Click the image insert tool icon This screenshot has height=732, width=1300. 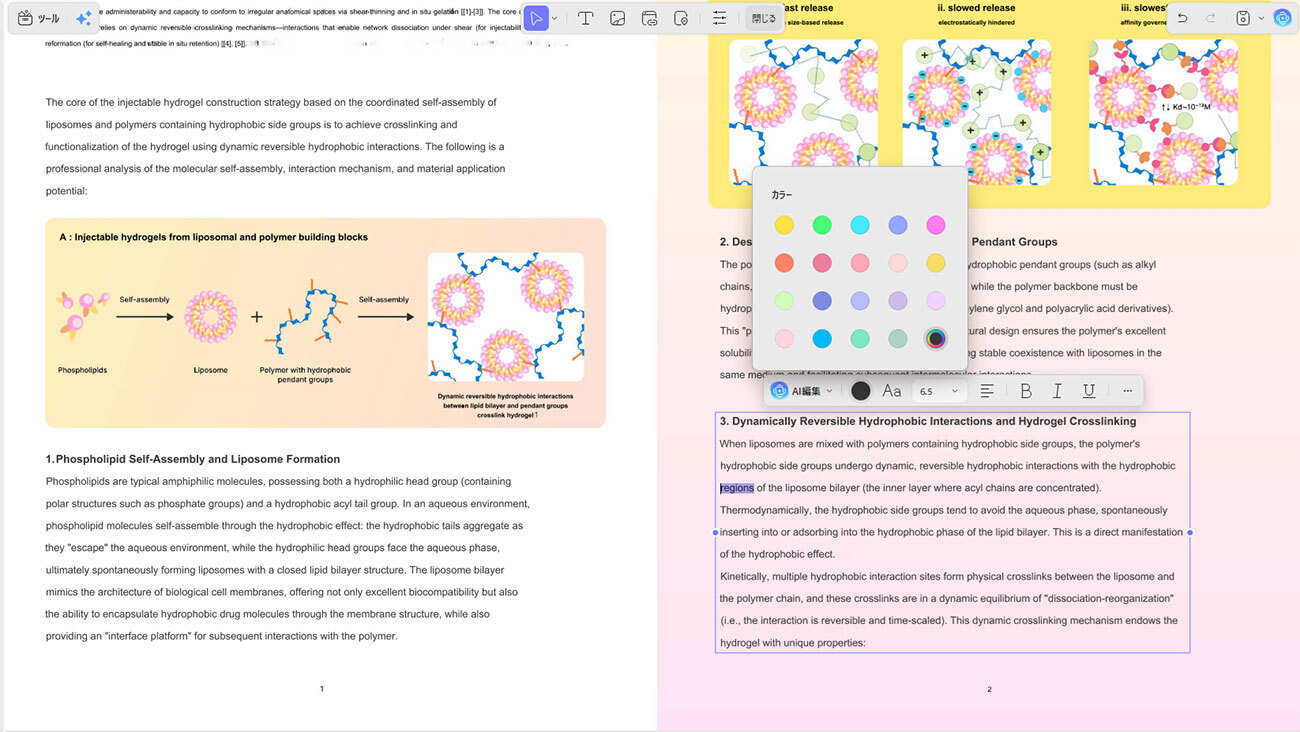pos(618,18)
